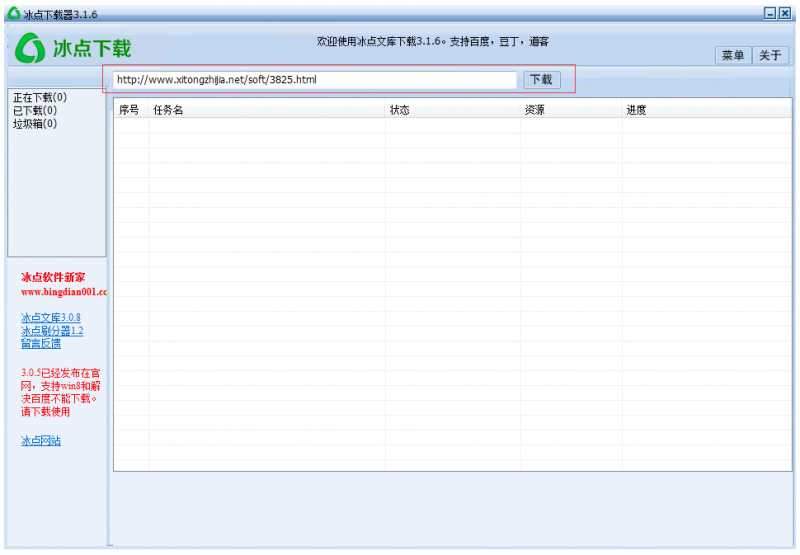
Task: Click the 下载 download button
Action: coord(541,80)
